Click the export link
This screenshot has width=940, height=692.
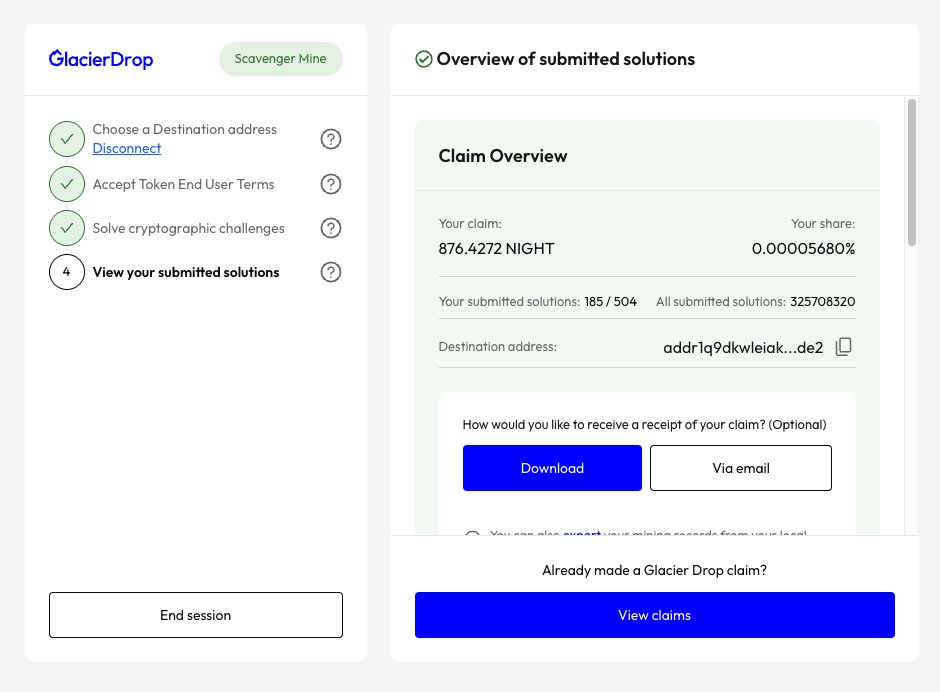tap(582, 535)
